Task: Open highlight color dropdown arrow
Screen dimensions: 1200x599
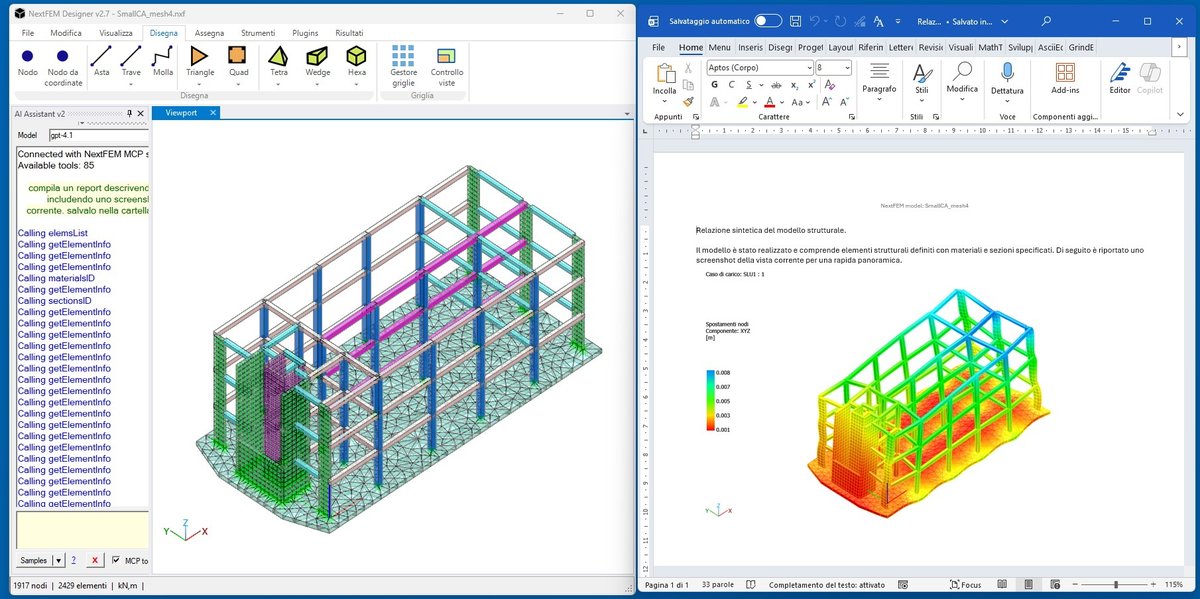Action: [754, 102]
